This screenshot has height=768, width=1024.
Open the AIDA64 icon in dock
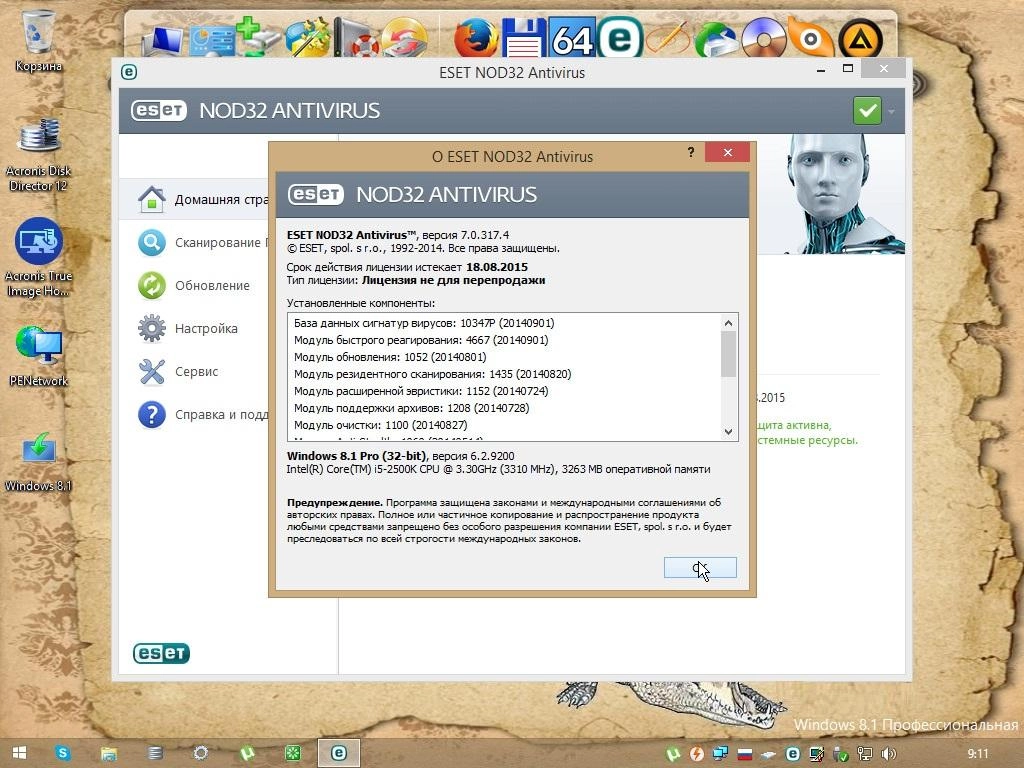pyautogui.click(x=572, y=38)
